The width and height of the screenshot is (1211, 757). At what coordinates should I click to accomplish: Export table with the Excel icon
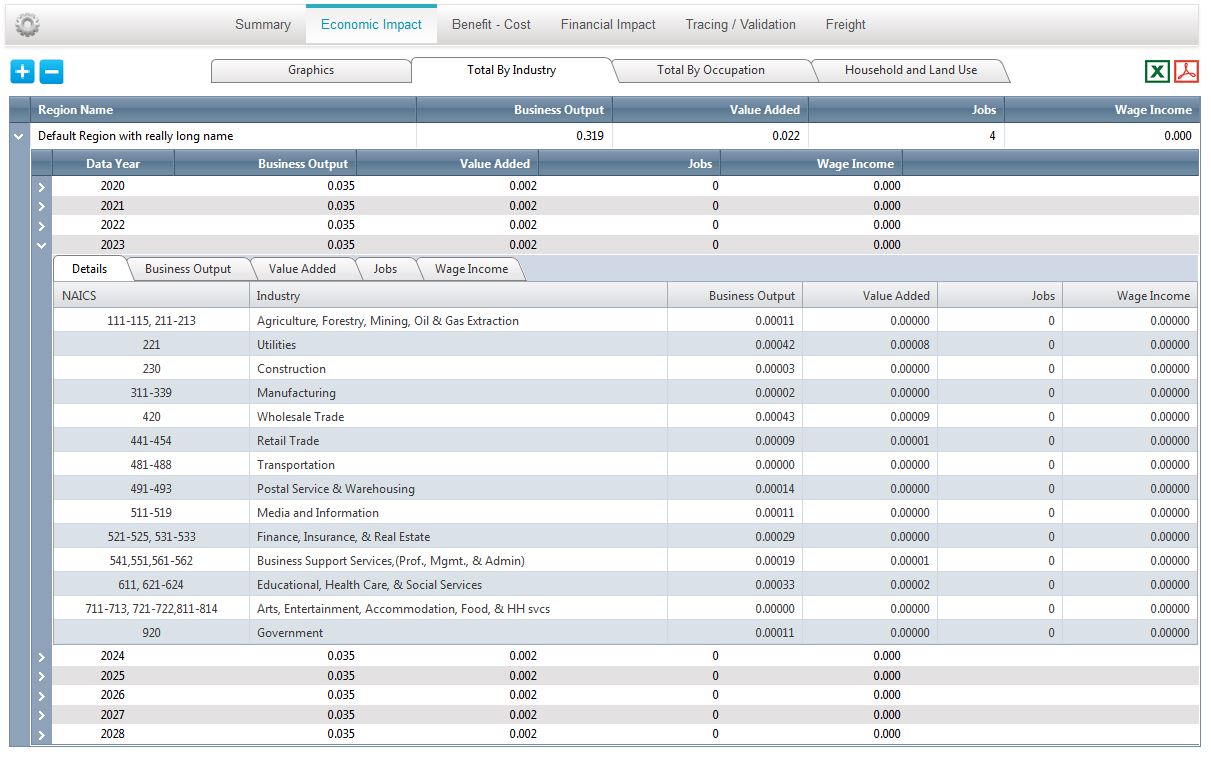(1157, 71)
